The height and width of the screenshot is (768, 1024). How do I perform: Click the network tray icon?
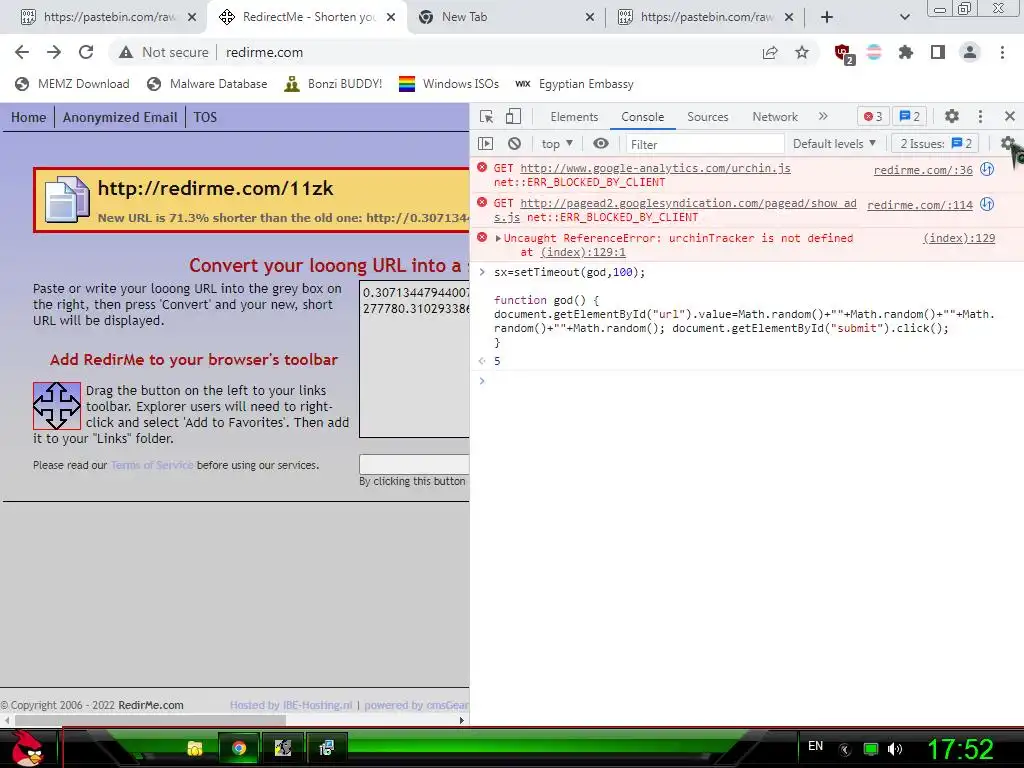pyautogui.click(x=871, y=749)
